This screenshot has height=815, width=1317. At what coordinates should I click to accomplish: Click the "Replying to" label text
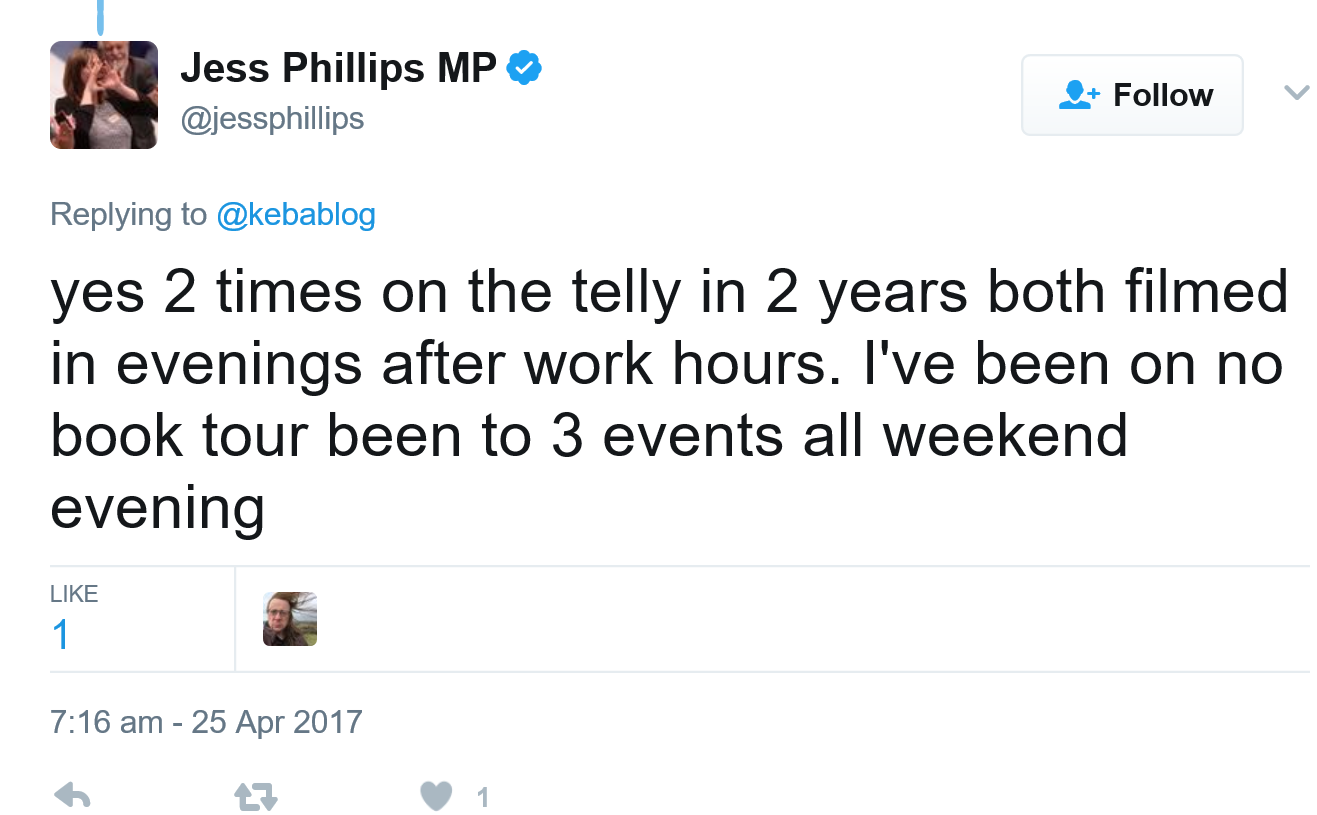point(129,214)
